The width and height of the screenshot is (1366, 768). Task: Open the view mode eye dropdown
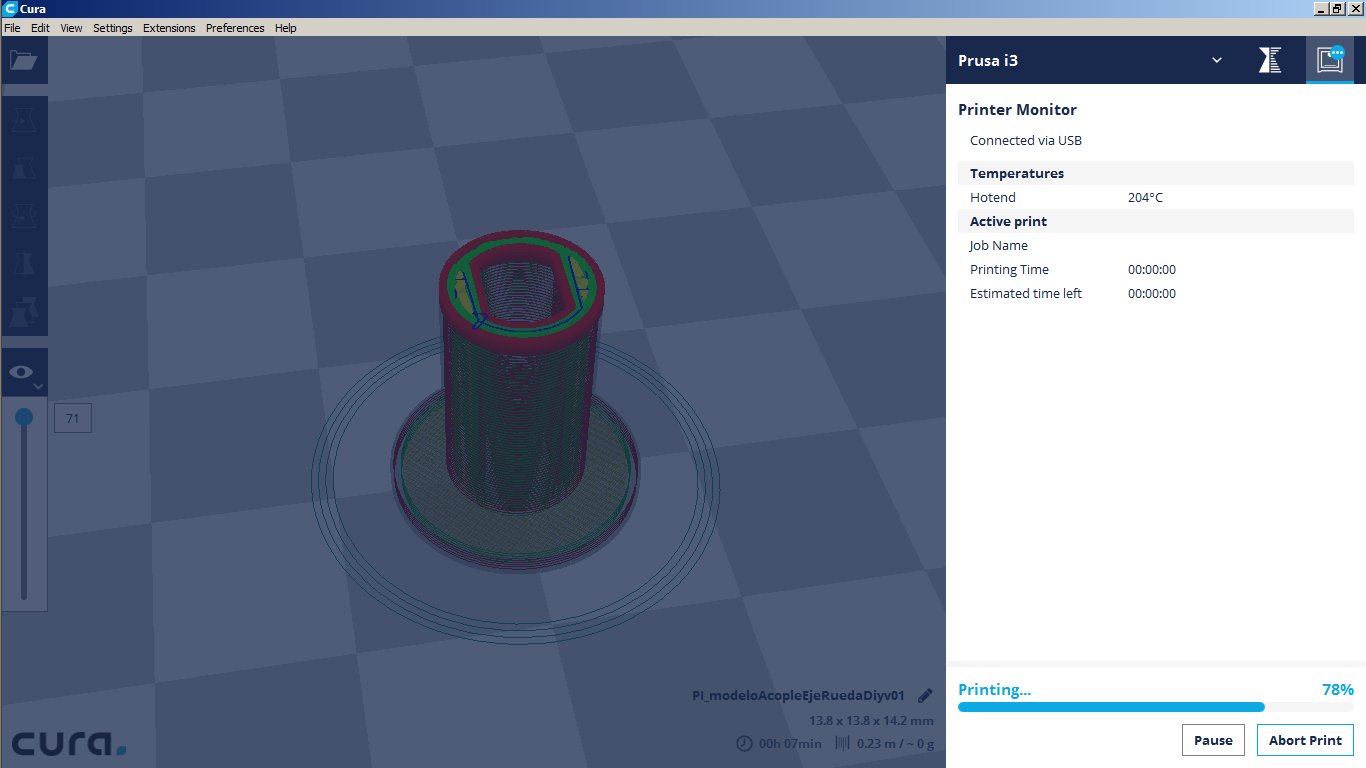pyautogui.click(x=24, y=373)
